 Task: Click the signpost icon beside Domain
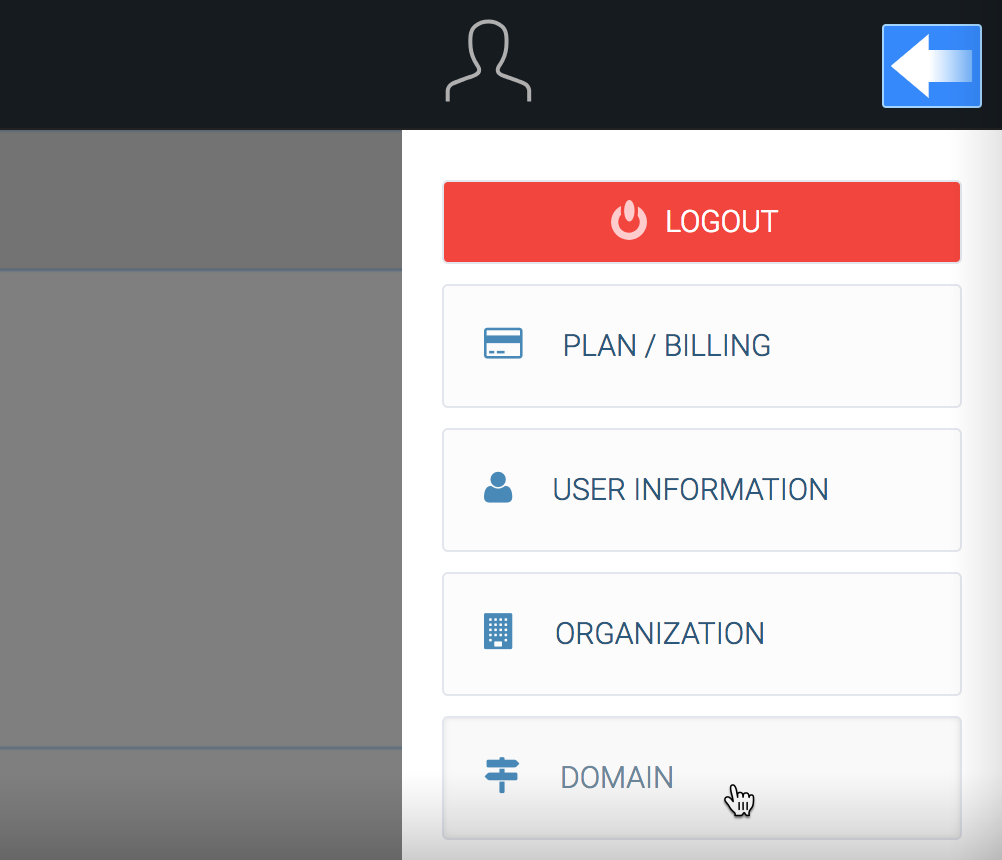pyautogui.click(x=501, y=775)
